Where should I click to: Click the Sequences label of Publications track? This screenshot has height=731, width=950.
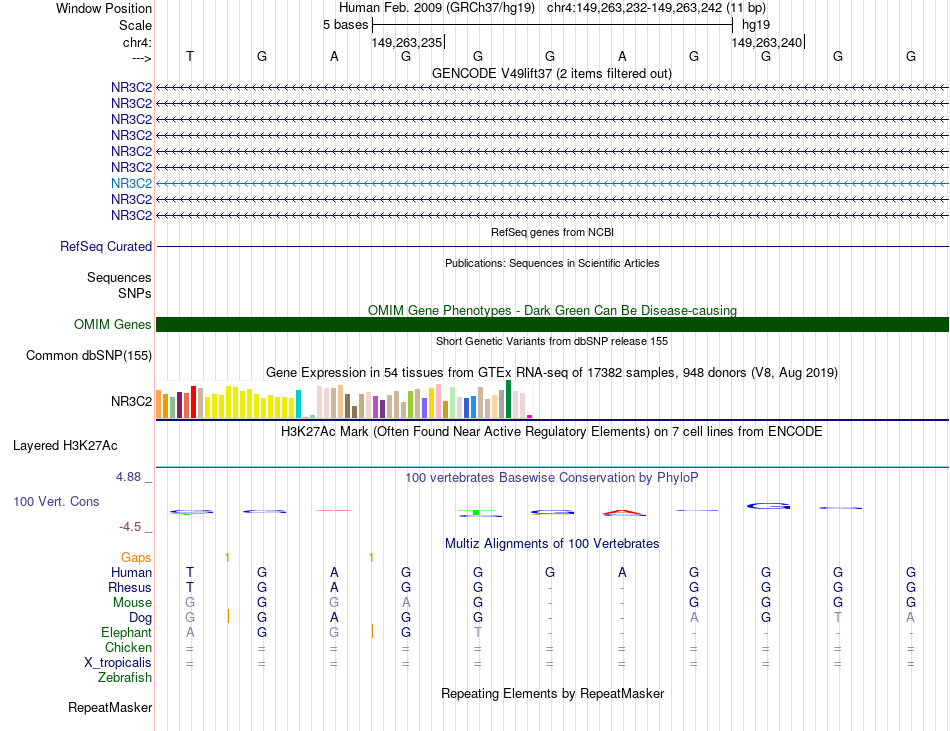pos(119,277)
